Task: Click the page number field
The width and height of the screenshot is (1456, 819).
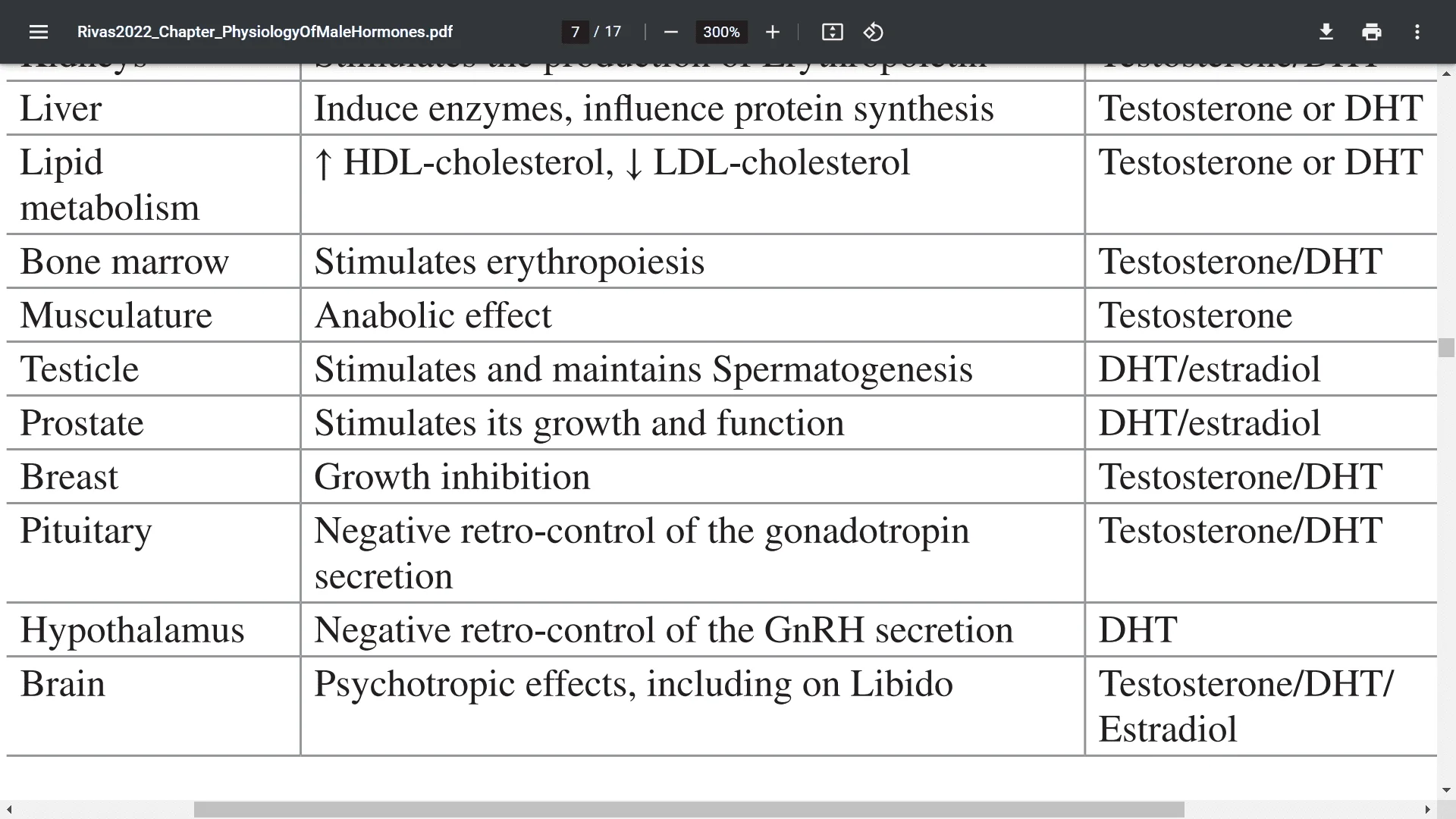Action: click(x=575, y=32)
